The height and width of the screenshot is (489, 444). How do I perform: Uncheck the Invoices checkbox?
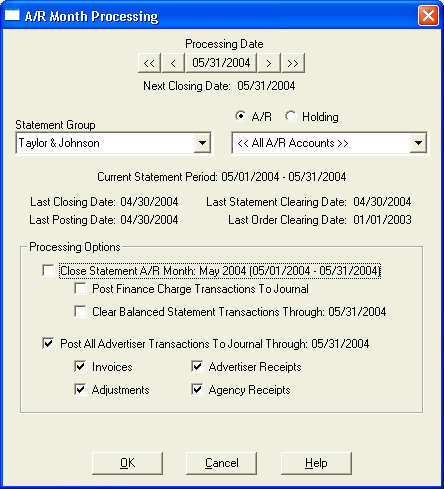(80, 366)
